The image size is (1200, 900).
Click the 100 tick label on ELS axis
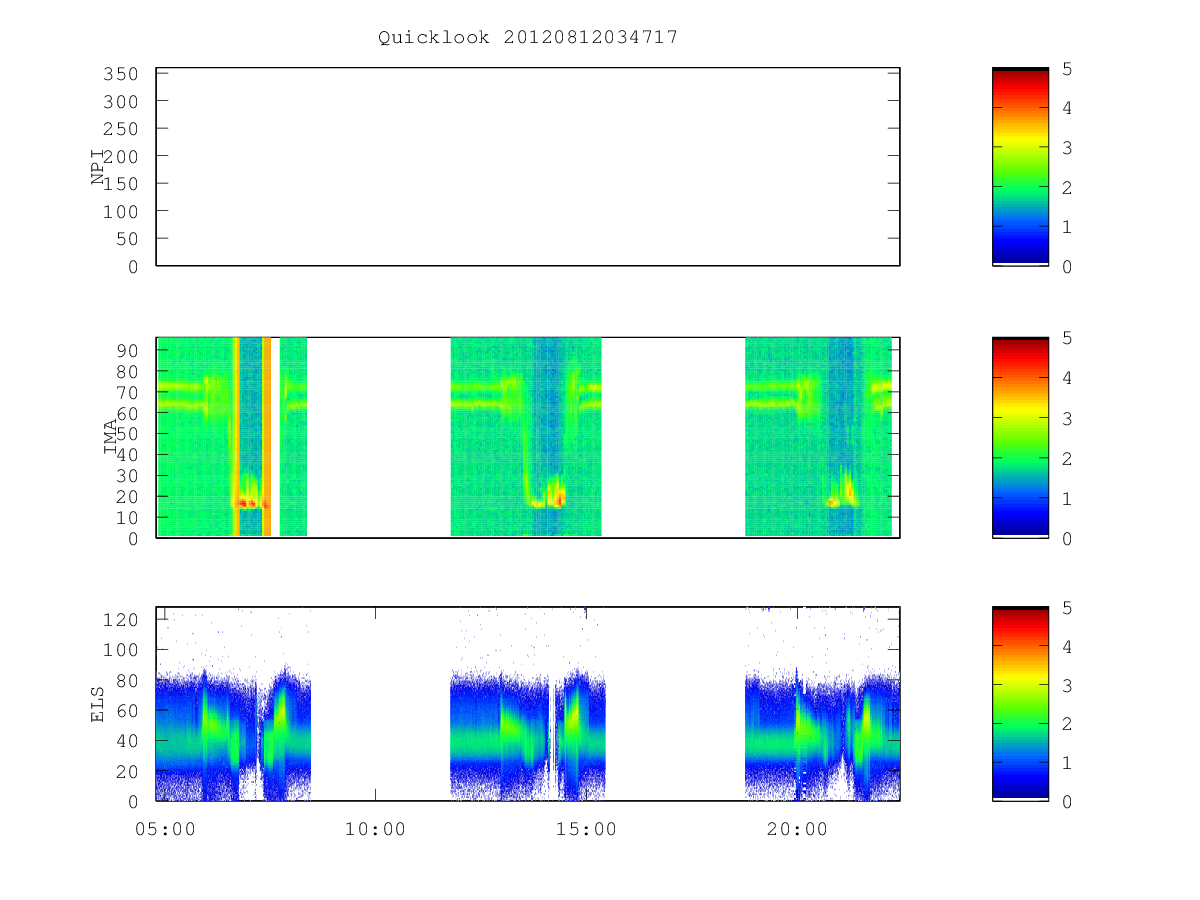122,650
